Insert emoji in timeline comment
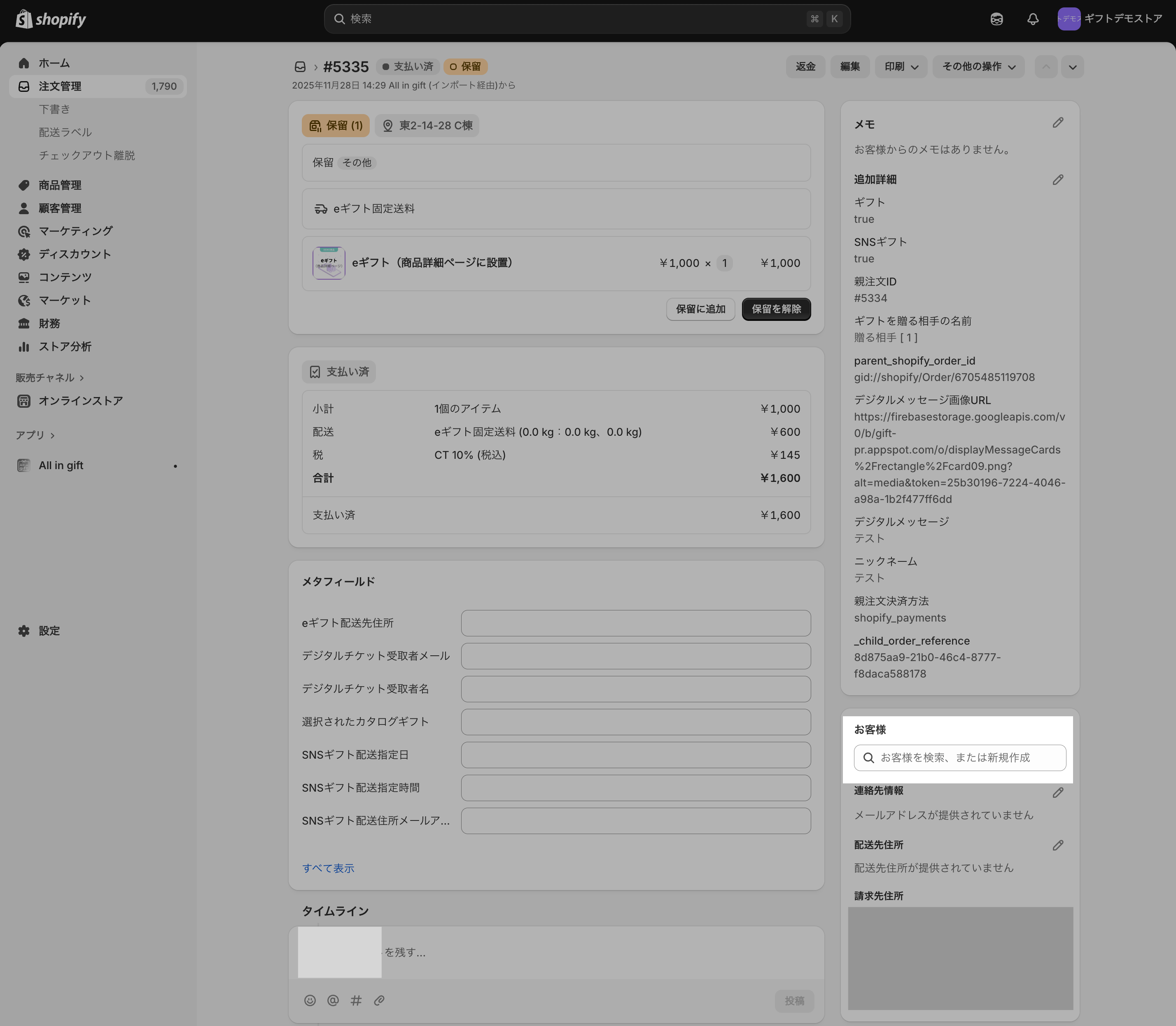The height and width of the screenshot is (1026, 1176). [x=310, y=1000]
